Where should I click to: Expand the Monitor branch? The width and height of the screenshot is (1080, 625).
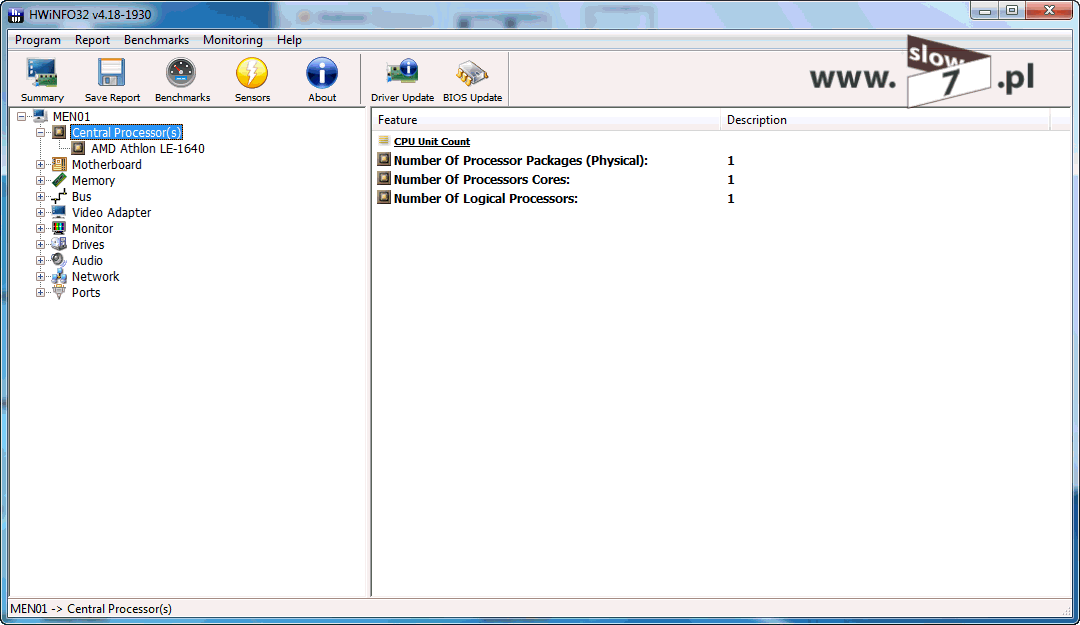point(41,229)
